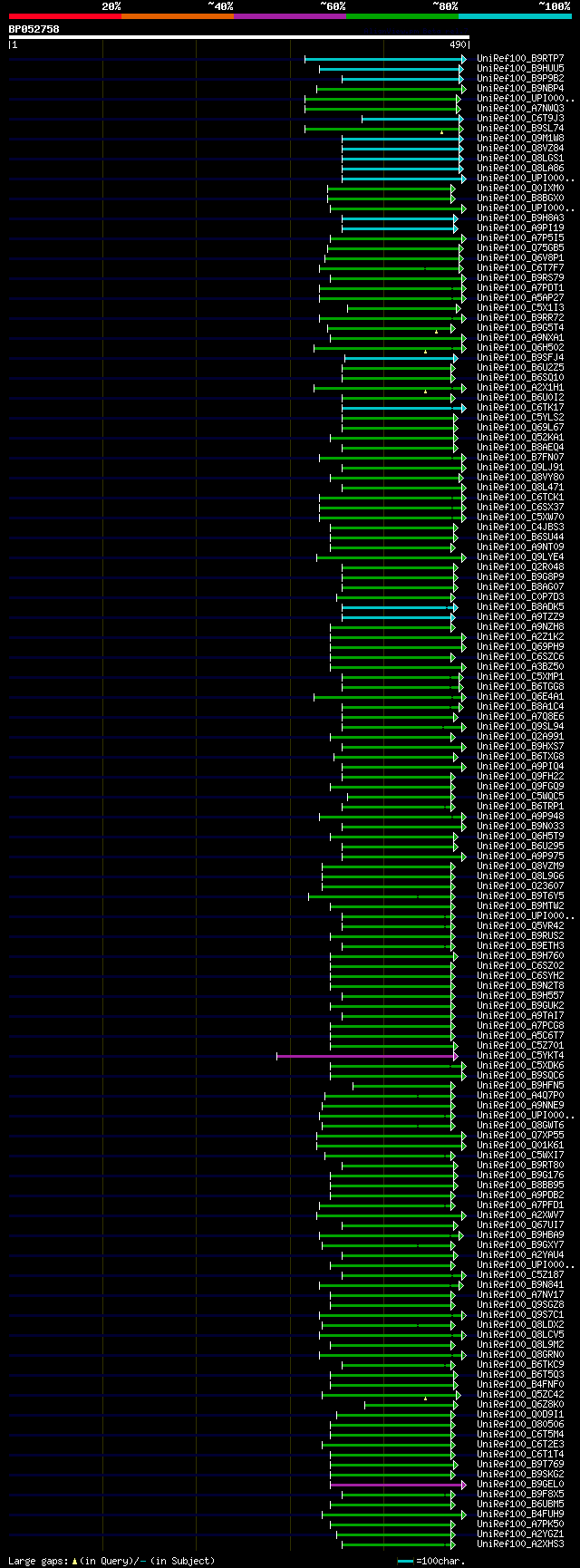Viewport: 580px width, 1568px height.
Task: Click the UniRef100_Q8LGS1 label
Action: (x=520, y=158)
